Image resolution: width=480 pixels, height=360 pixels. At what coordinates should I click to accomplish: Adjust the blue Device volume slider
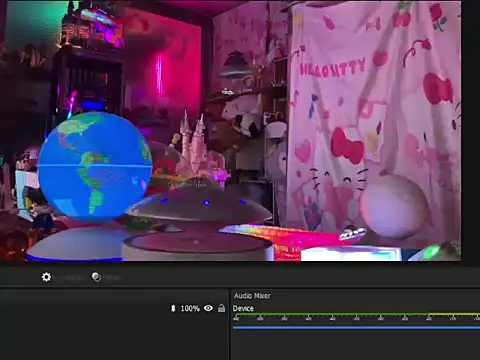(356, 328)
